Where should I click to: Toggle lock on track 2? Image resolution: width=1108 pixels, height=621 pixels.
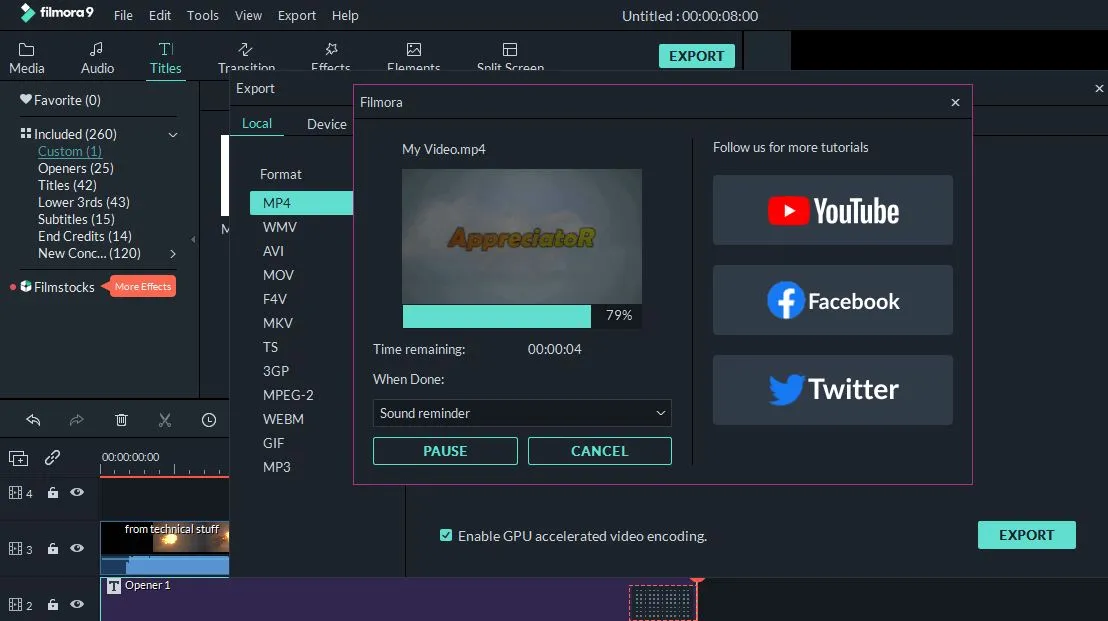[53, 604]
